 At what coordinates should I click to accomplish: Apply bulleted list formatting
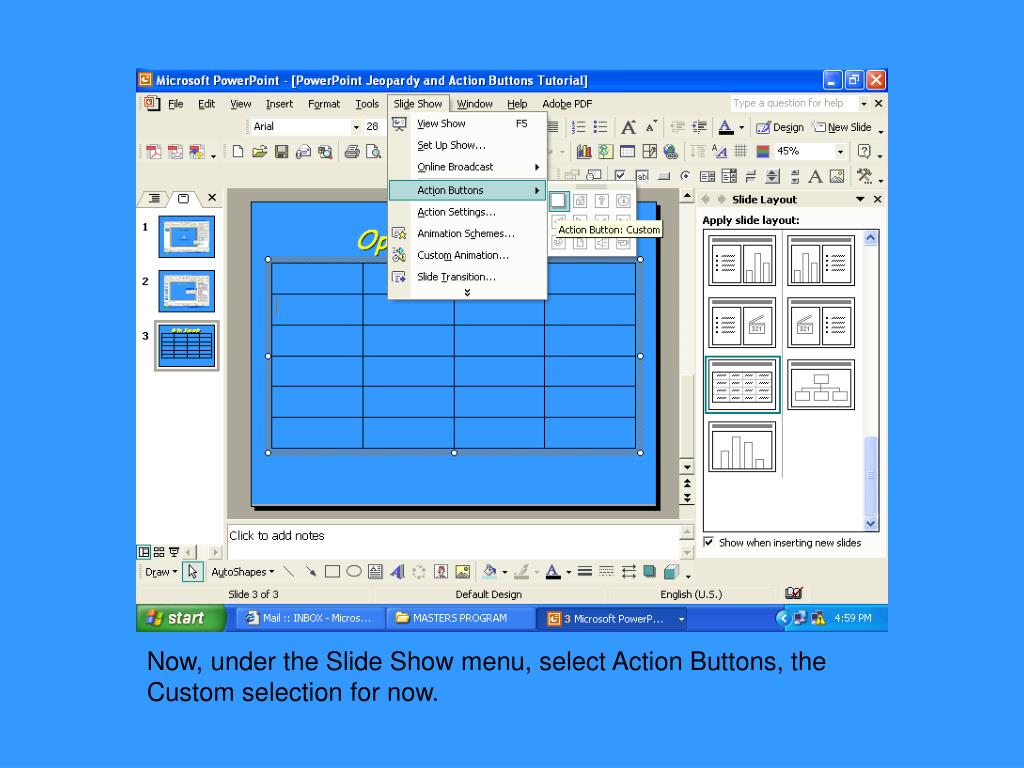pos(600,127)
